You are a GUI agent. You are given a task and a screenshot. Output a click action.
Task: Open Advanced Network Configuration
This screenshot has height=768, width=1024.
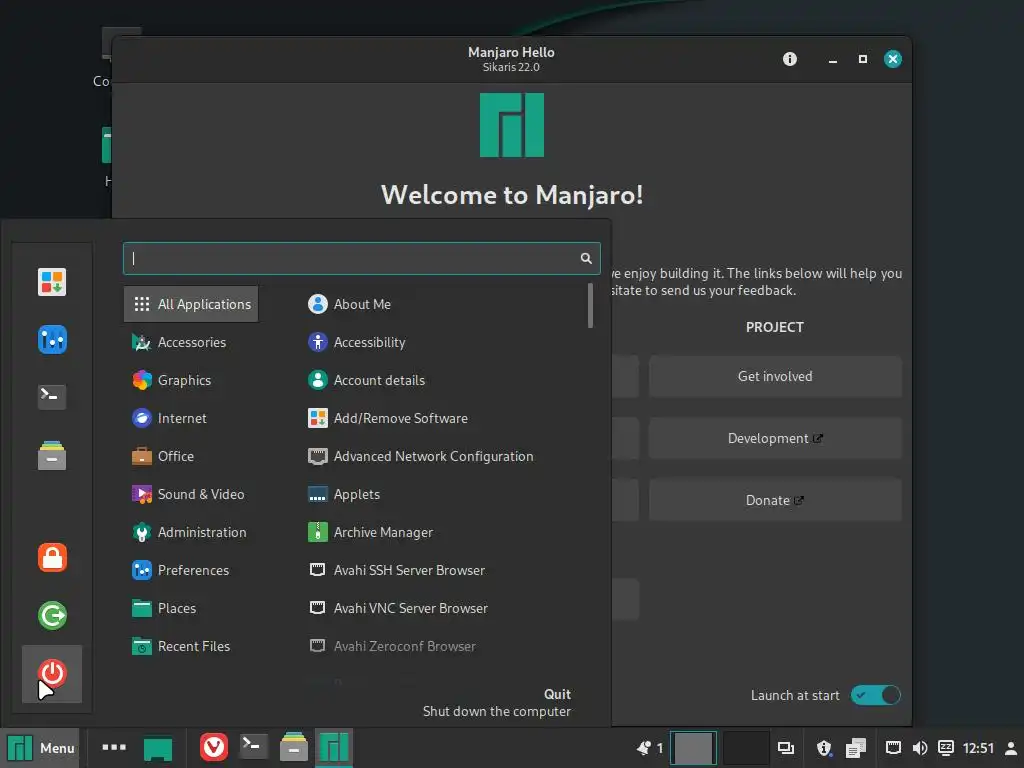pyautogui.click(x=421, y=456)
